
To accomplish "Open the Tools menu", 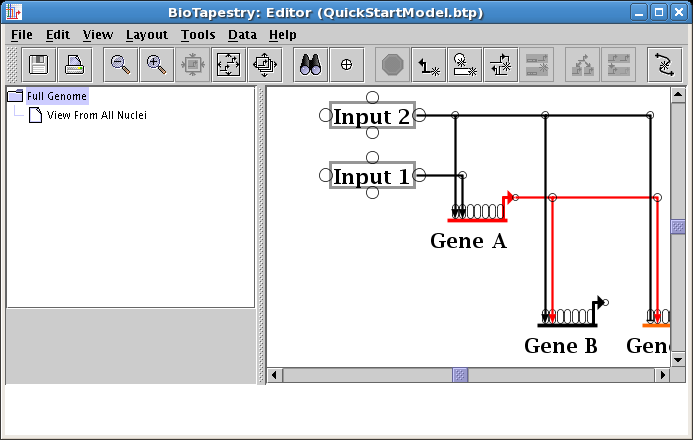I will click(x=198, y=34).
